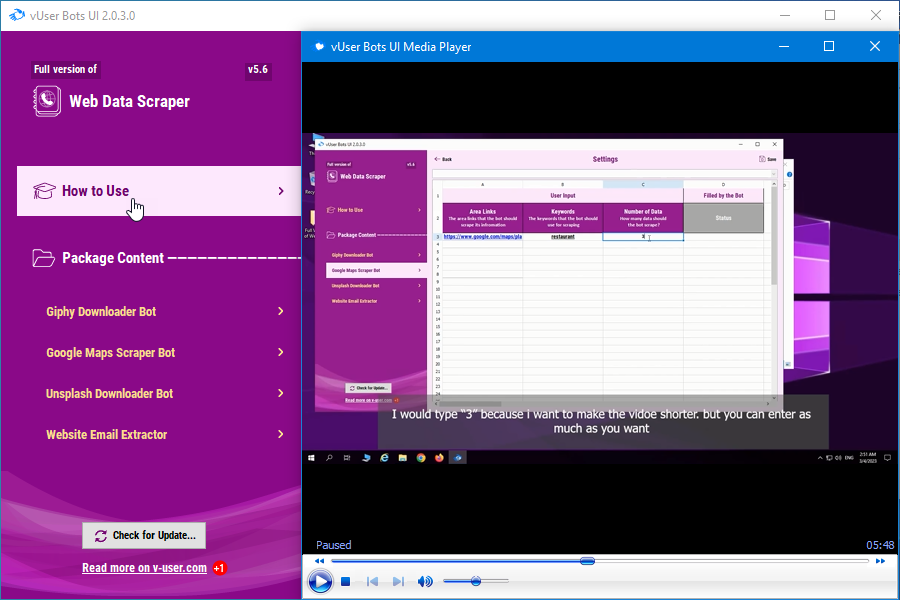This screenshot has height=600, width=900.
Task: Expand the Google Maps Scraper Bot chevron
Action: pyautogui.click(x=281, y=352)
